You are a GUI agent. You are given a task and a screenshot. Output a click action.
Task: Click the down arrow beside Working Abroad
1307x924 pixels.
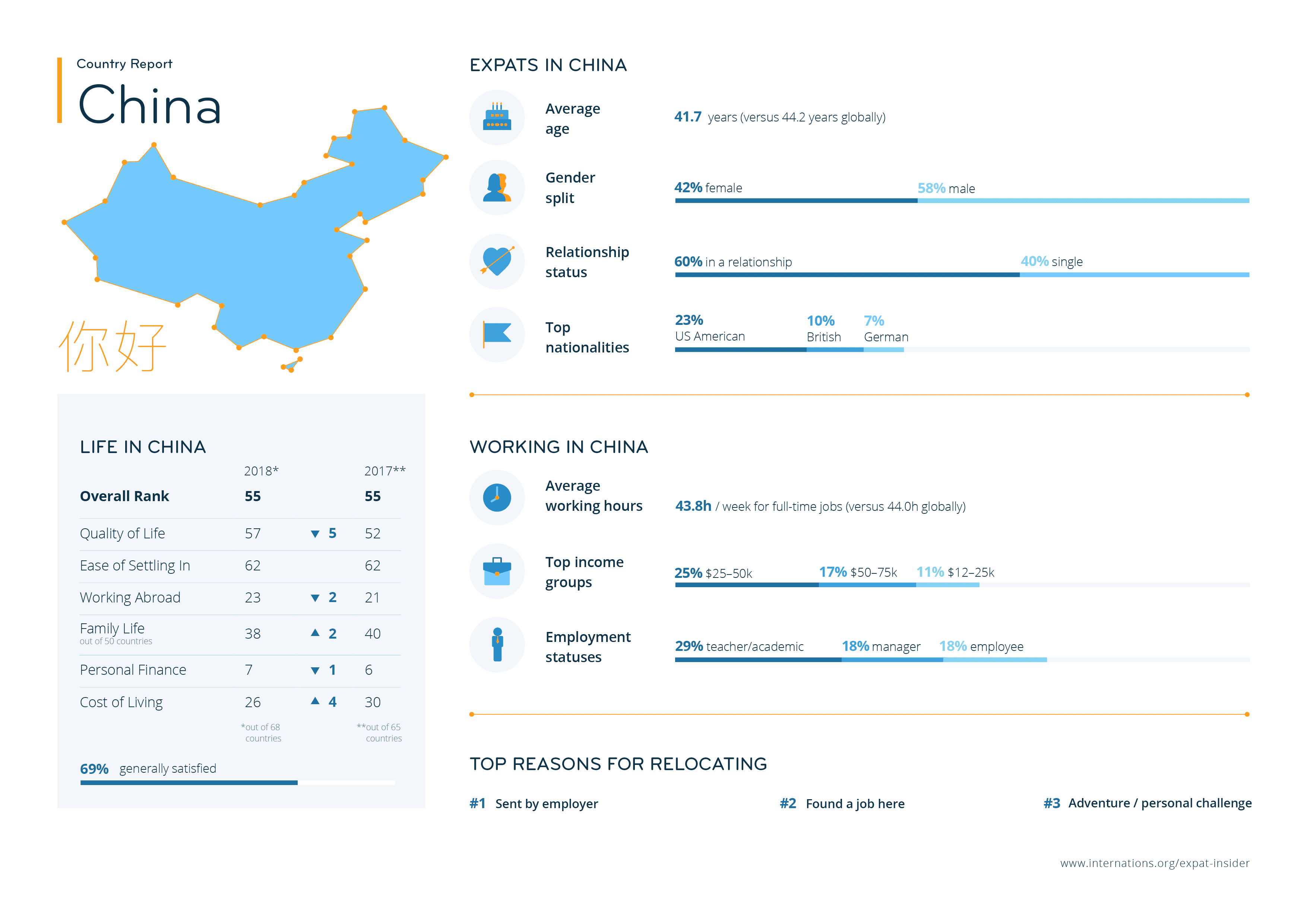coord(315,598)
